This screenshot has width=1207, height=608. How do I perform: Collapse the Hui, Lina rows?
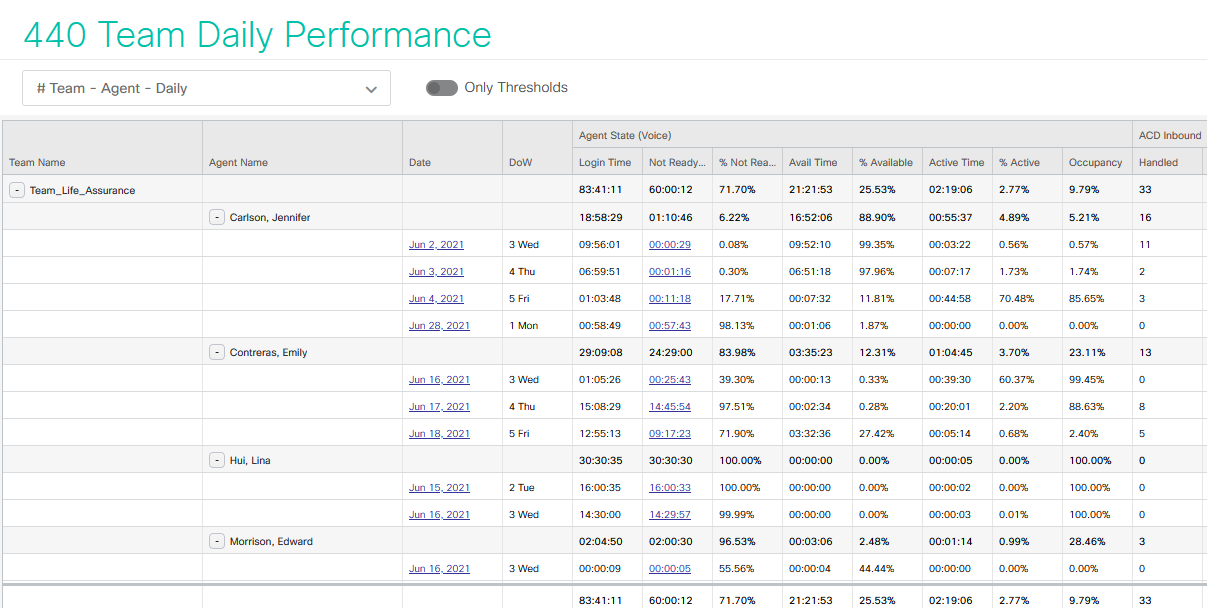[217, 460]
